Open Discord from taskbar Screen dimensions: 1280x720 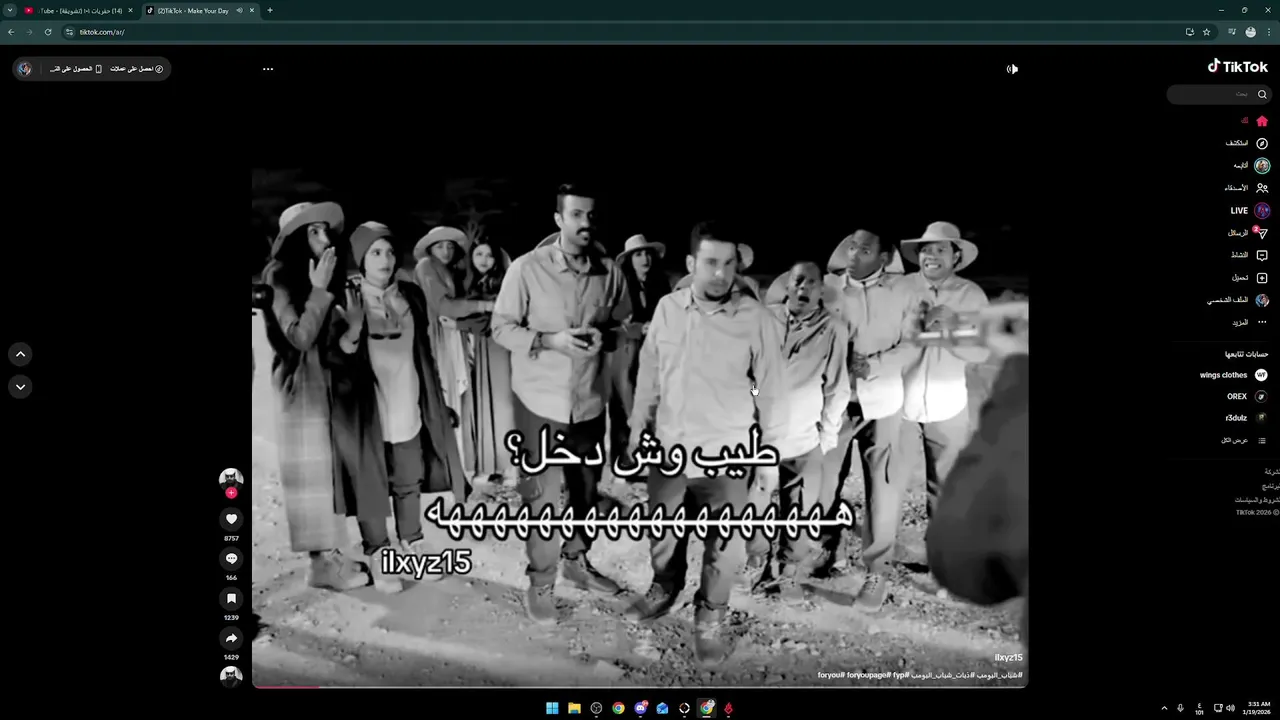point(640,708)
